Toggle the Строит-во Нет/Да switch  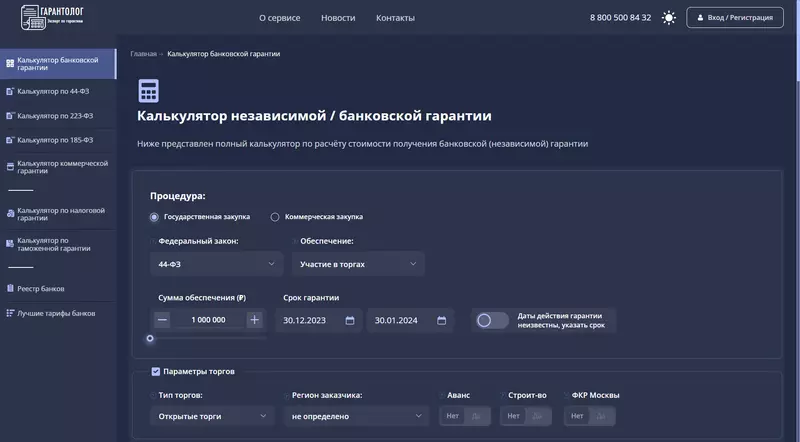526,416
